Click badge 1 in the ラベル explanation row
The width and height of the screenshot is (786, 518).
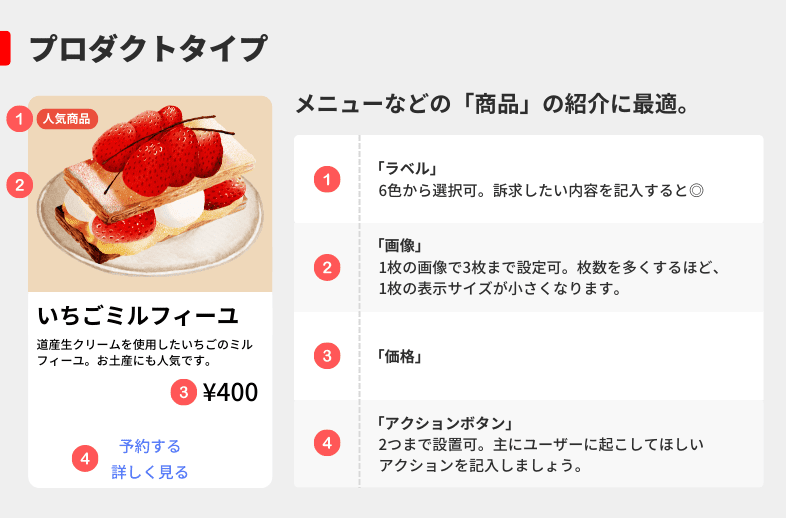[x=327, y=180]
